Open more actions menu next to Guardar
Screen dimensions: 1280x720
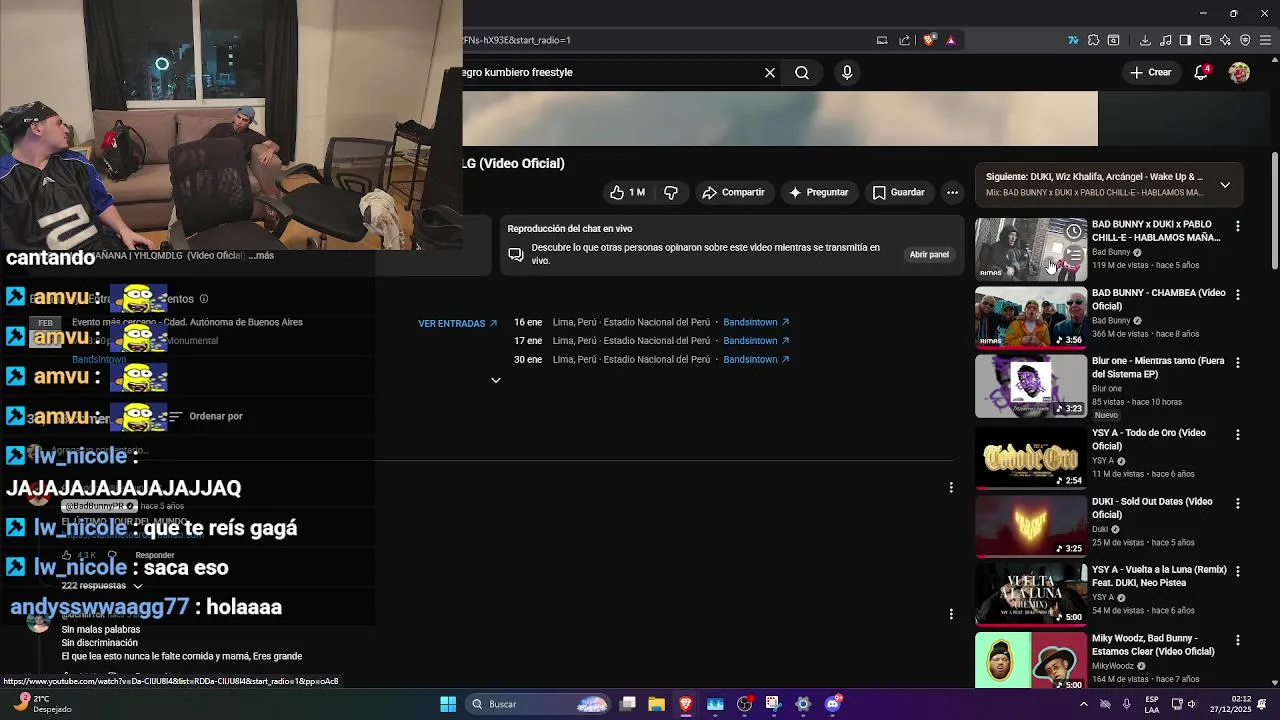click(952, 192)
